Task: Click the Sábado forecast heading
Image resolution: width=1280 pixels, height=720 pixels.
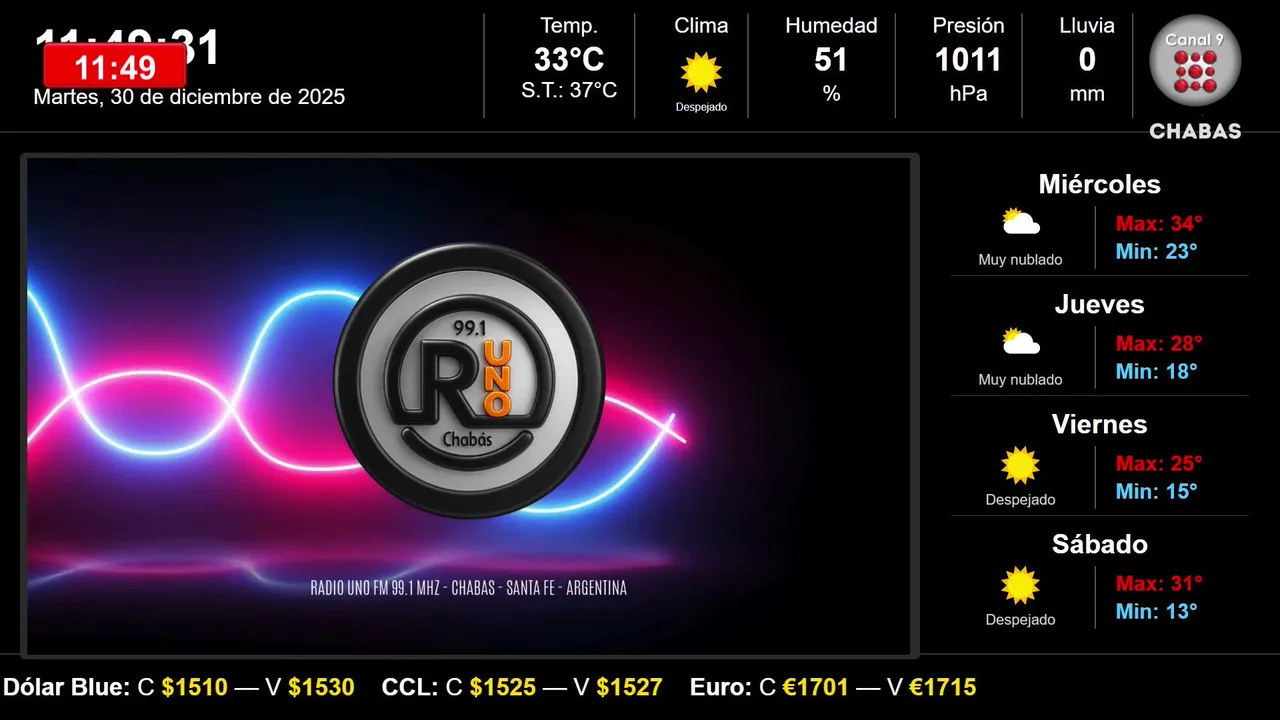Action: (x=1099, y=544)
